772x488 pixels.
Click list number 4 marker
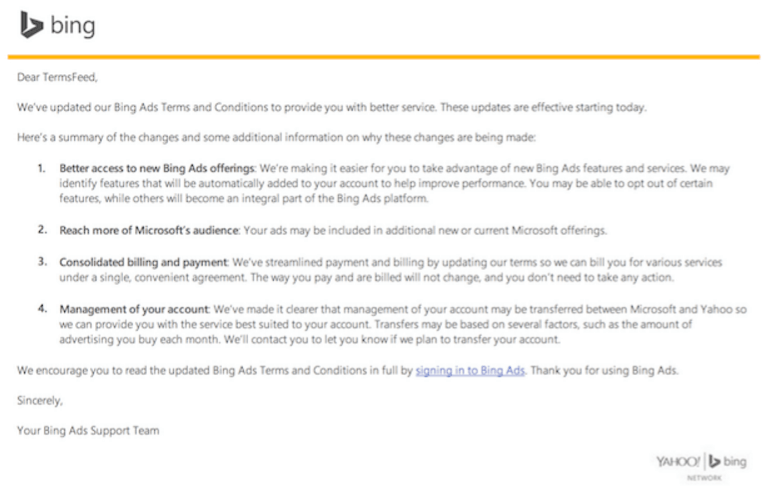[41, 309]
